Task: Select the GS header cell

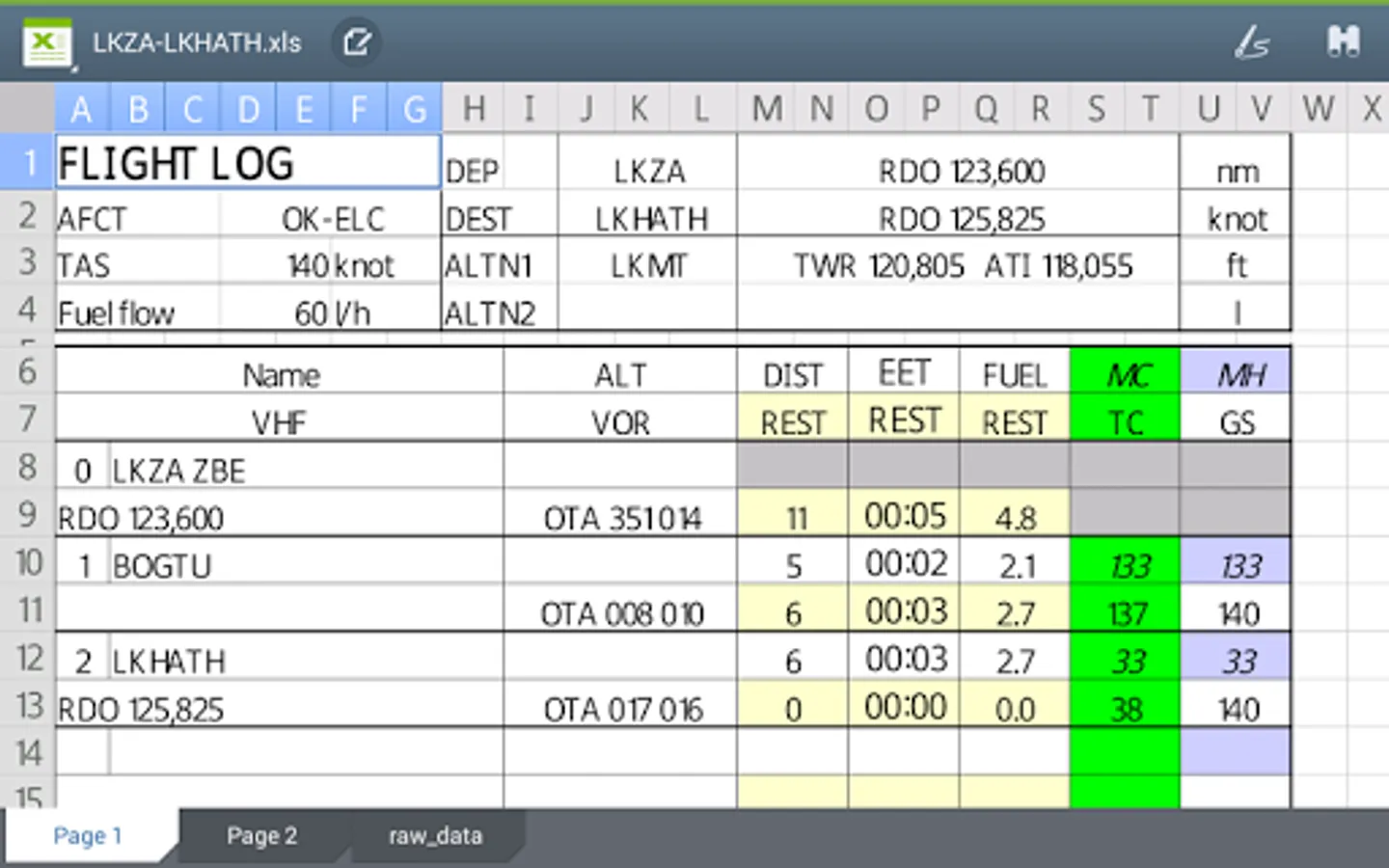Action: coord(1236,420)
